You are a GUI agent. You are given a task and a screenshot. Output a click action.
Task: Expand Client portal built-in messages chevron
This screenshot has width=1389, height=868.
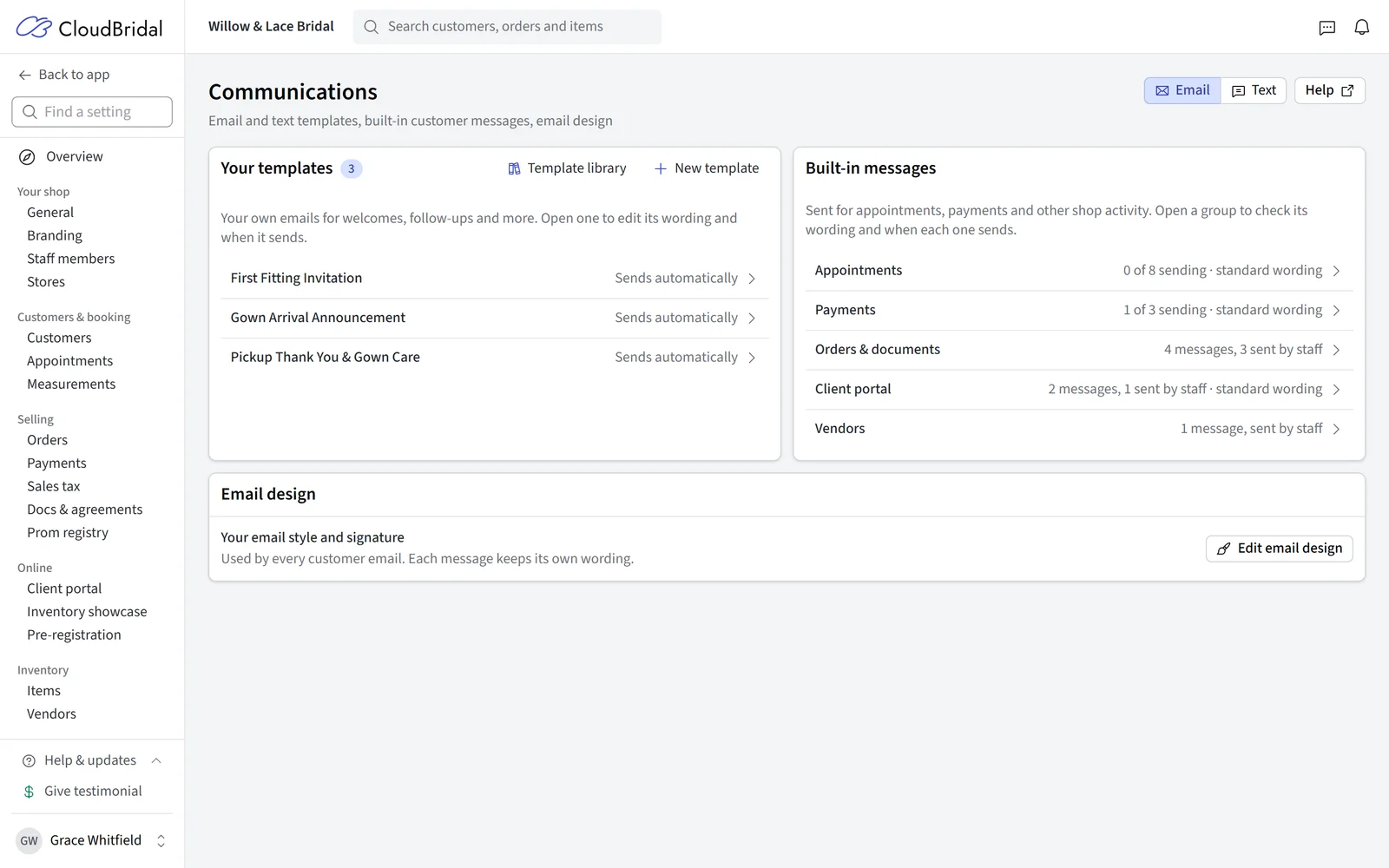point(1336,390)
